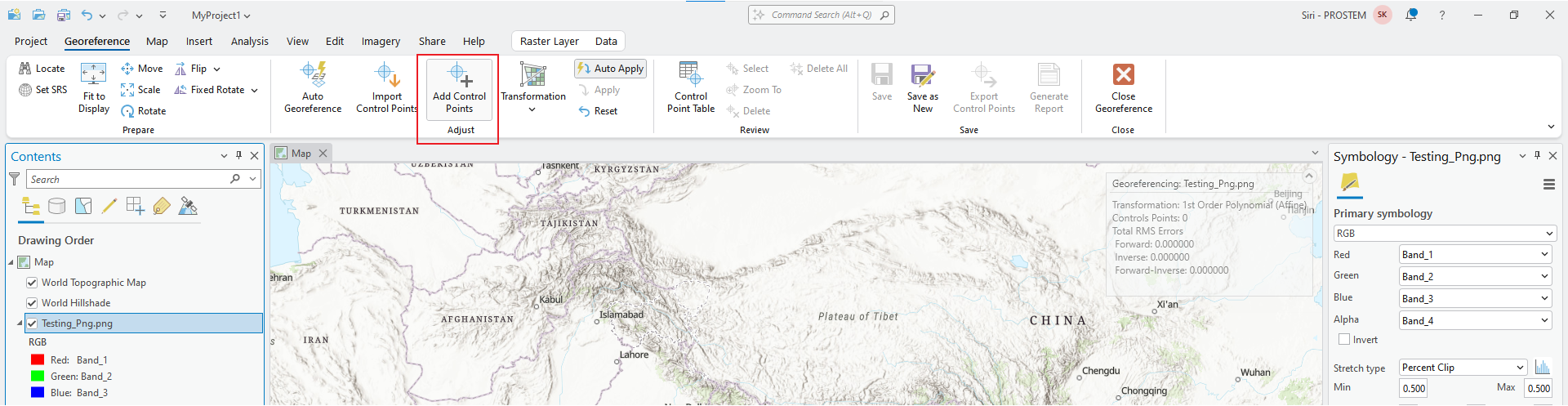This screenshot has width=1568, height=406.
Task: Select the Scale tool
Action: click(140, 90)
